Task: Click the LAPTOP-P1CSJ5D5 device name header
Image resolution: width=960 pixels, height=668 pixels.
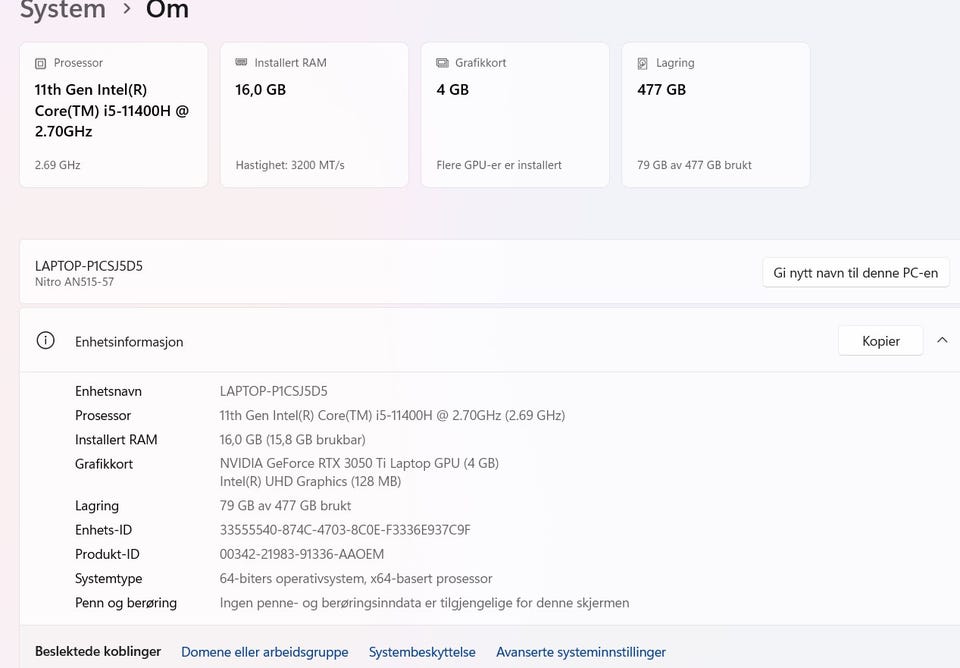Action: [x=89, y=266]
